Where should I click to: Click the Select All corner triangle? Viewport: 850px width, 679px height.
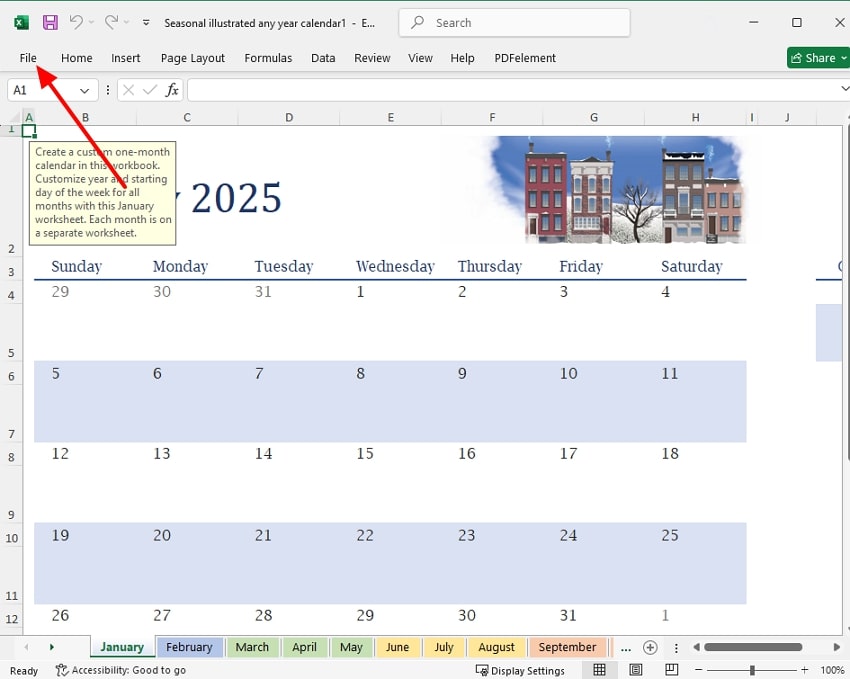pos(16,118)
